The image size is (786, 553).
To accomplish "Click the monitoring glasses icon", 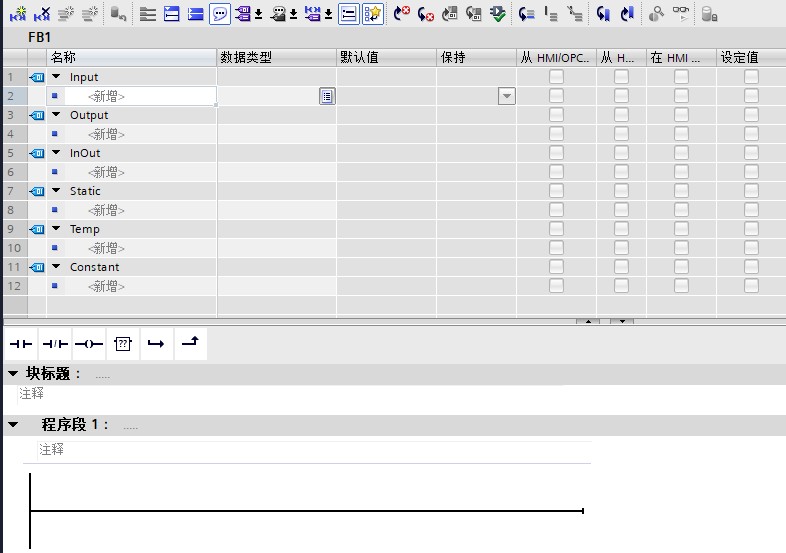I will 680,14.
